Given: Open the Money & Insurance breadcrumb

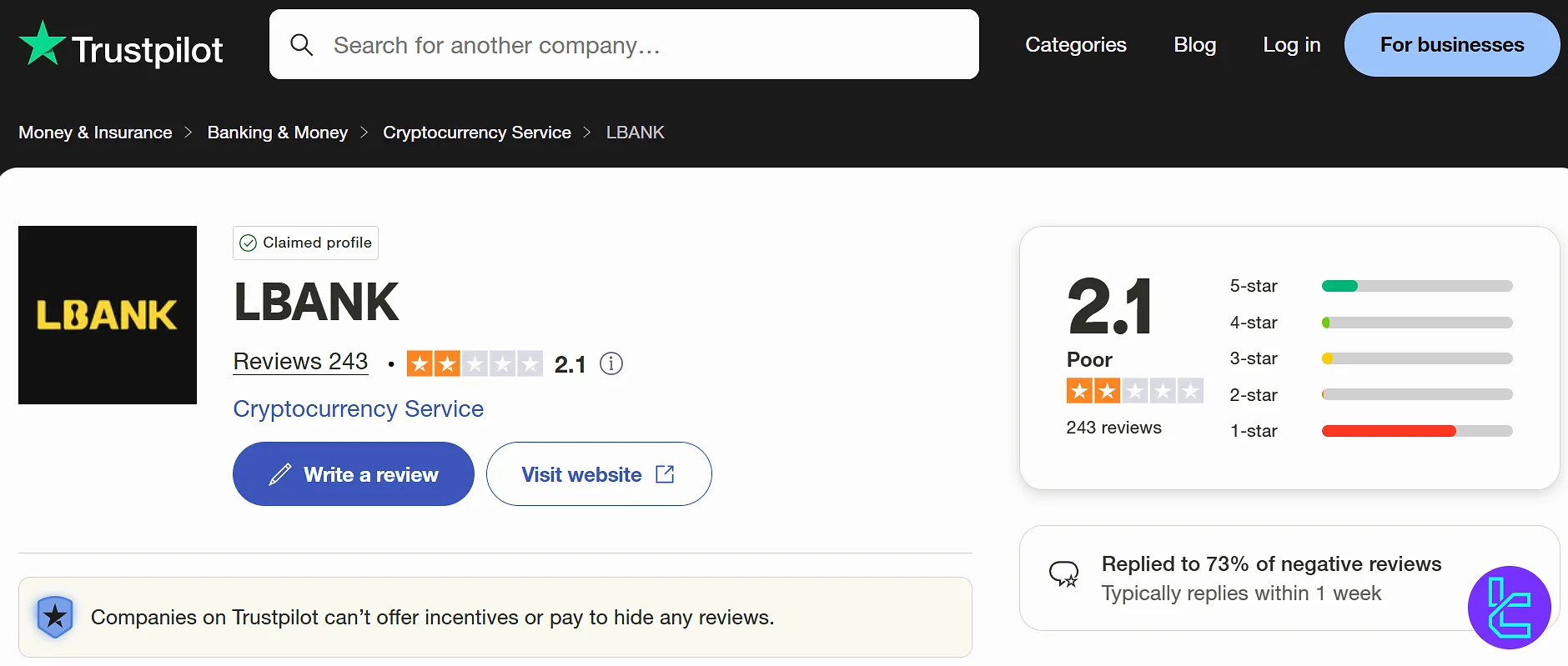Looking at the screenshot, I should (x=94, y=132).
